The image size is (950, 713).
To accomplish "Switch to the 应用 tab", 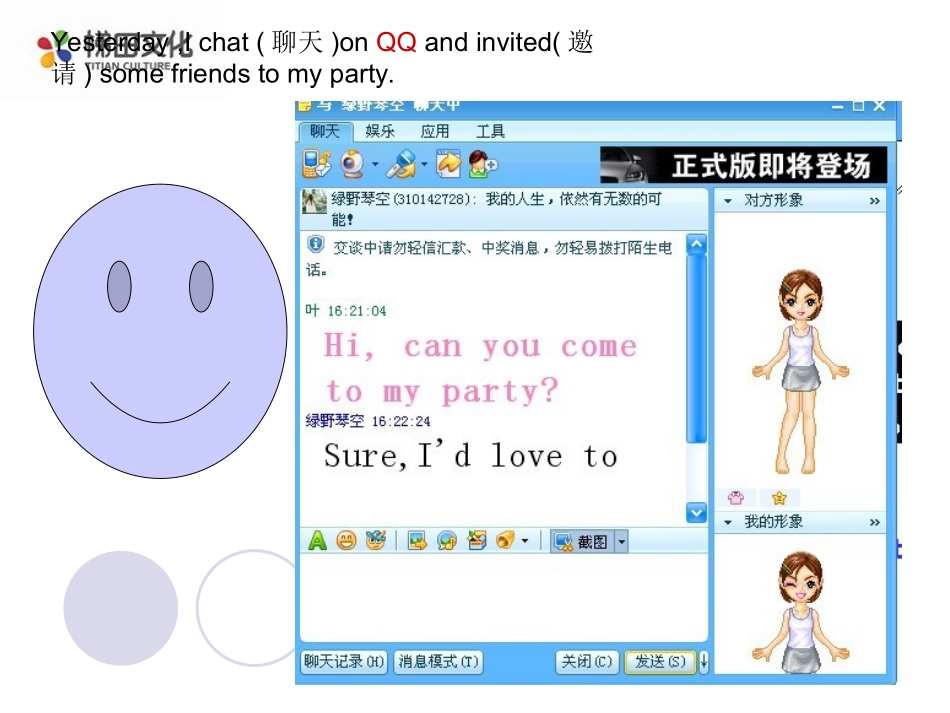I will coord(435,131).
